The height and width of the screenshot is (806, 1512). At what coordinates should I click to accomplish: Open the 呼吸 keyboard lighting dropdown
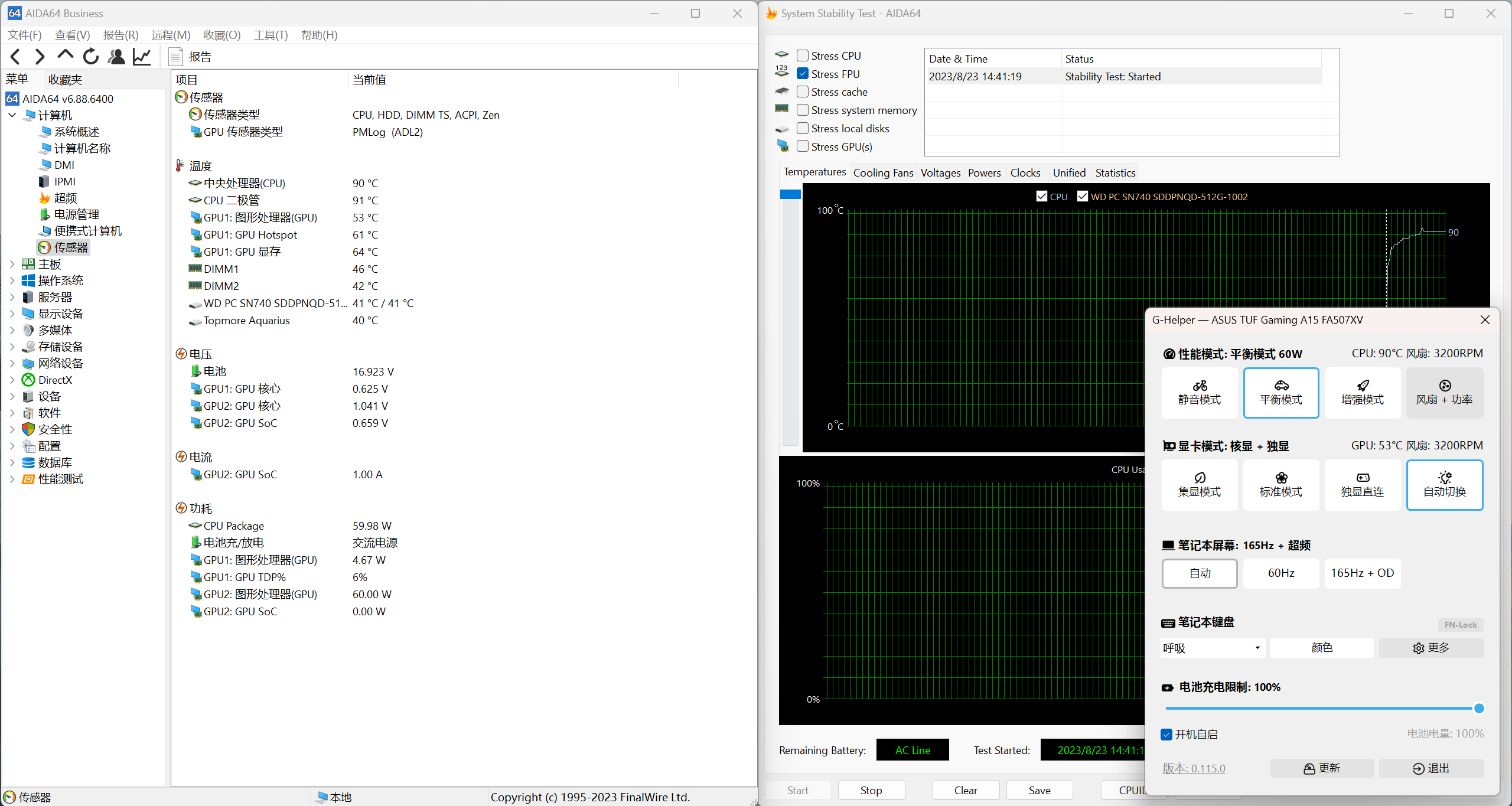click(x=1212, y=648)
